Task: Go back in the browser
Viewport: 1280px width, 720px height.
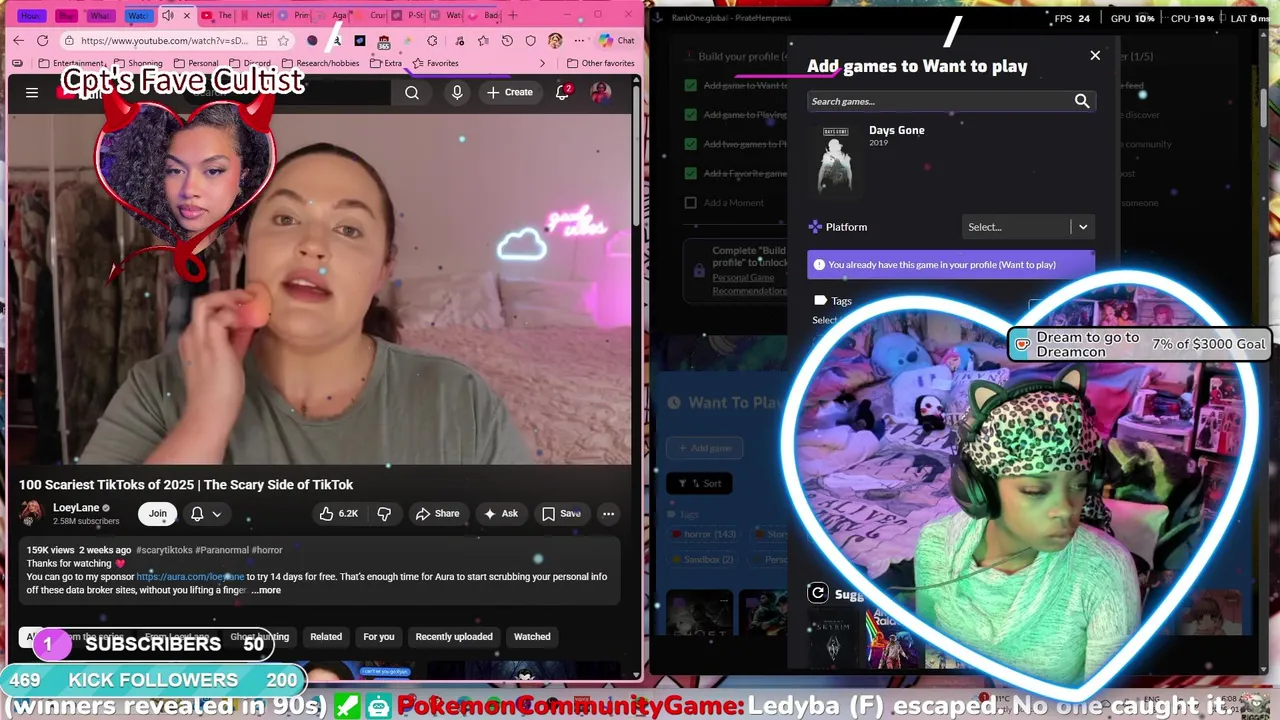Action: tap(18, 40)
